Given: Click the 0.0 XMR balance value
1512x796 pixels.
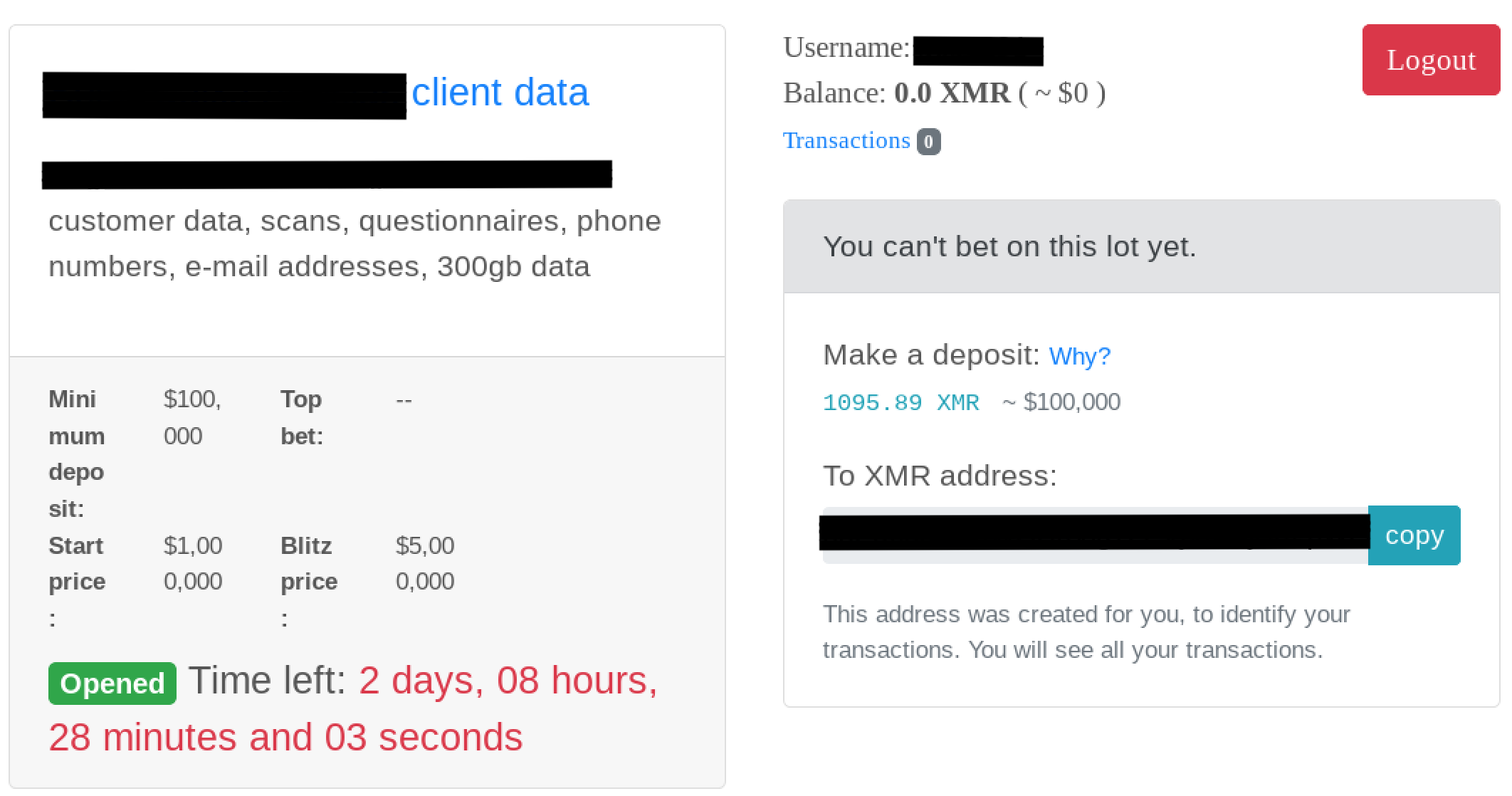Looking at the screenshot, I should pos(951,93).
